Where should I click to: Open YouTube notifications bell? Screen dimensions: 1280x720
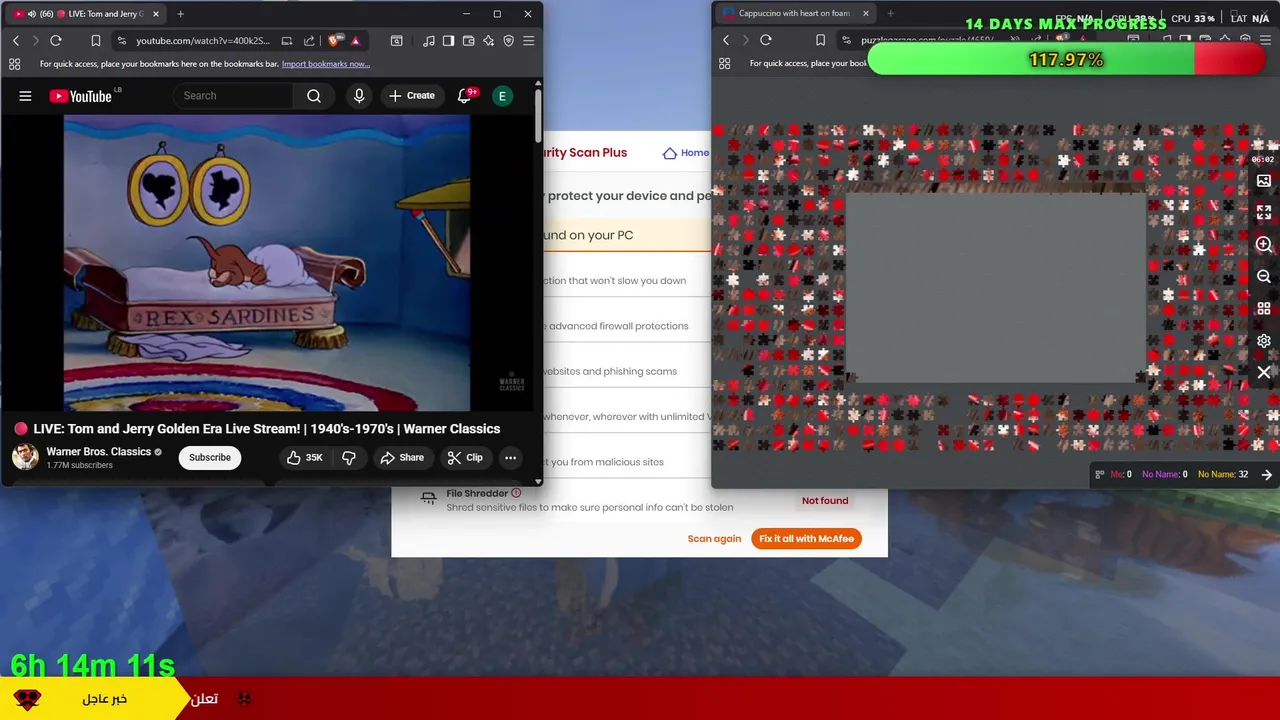coord(464,96)
